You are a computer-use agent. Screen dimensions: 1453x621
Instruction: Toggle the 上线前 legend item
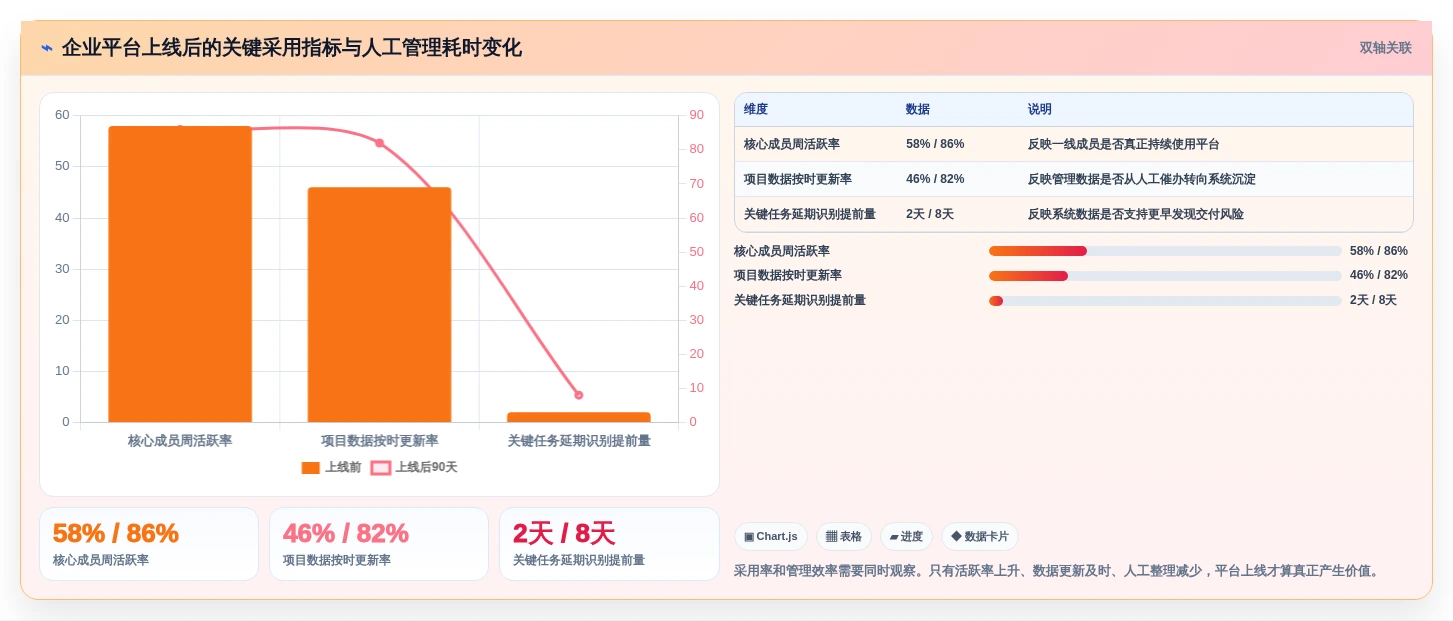[x=331, y=467]
